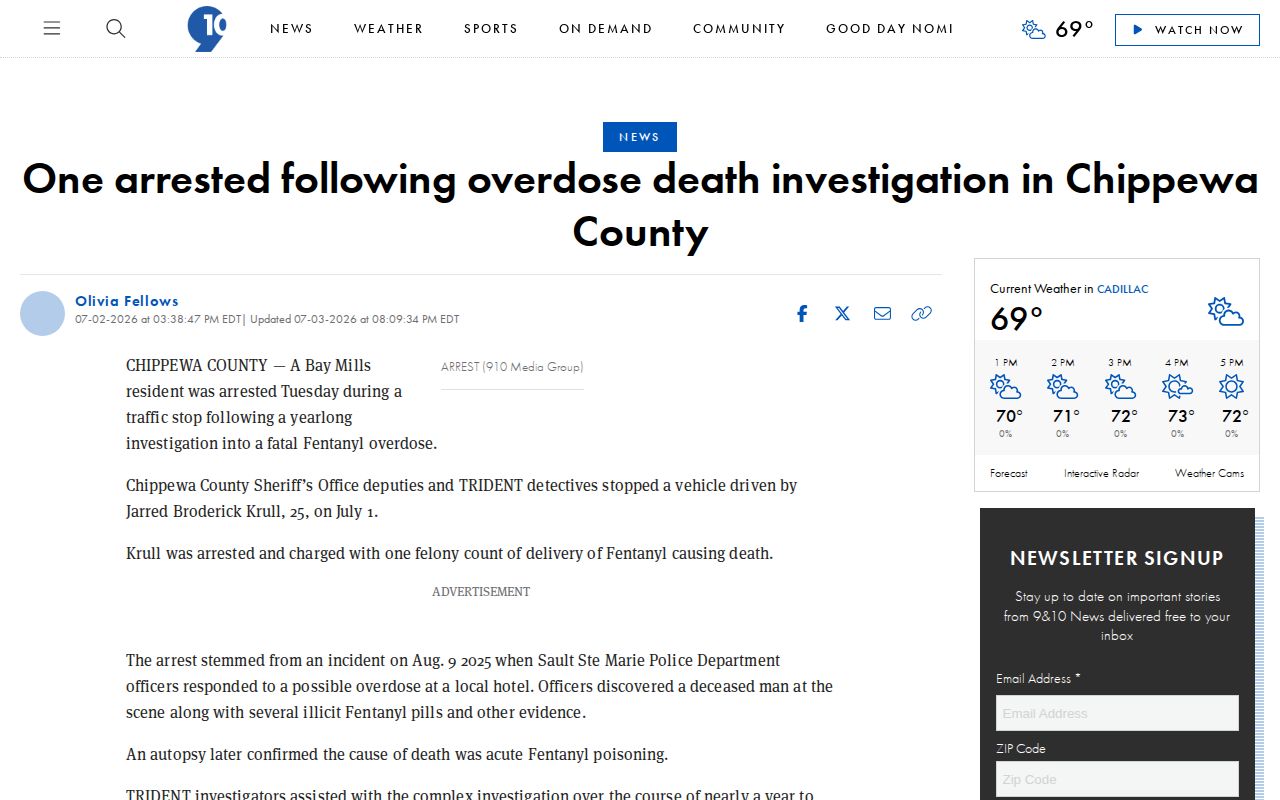Click the Watch Now button
The image size is (1280, 800).
pyautogui.click(x=1187, y=30)
